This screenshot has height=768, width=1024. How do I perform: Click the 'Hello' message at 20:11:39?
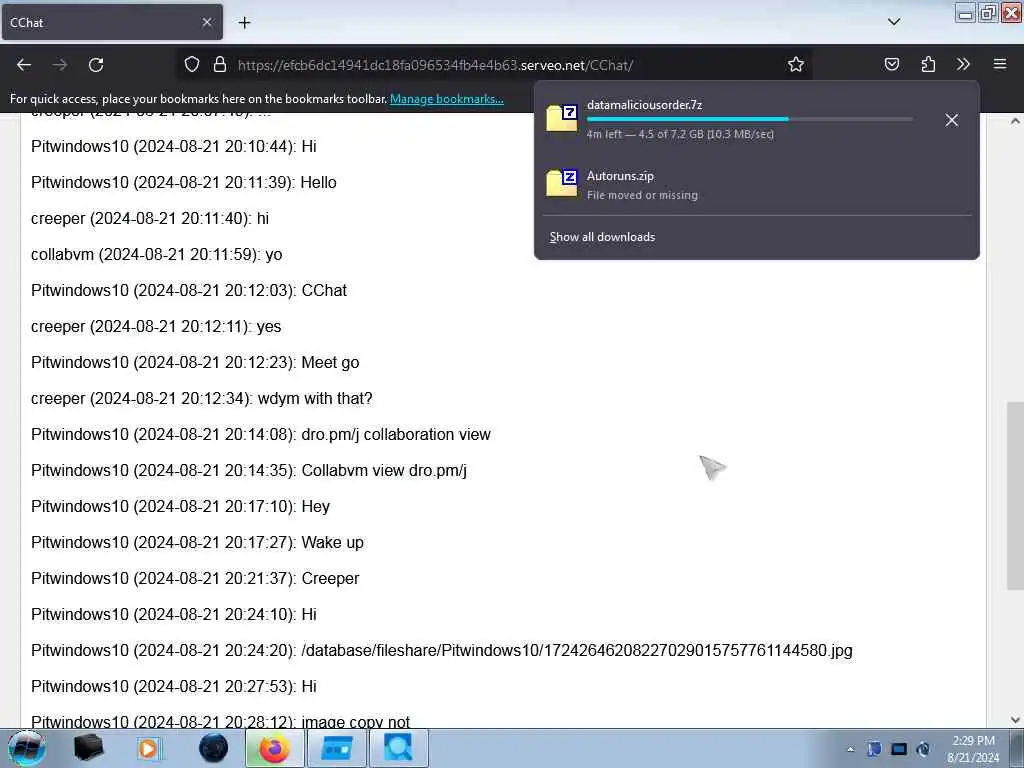point(184,182)
